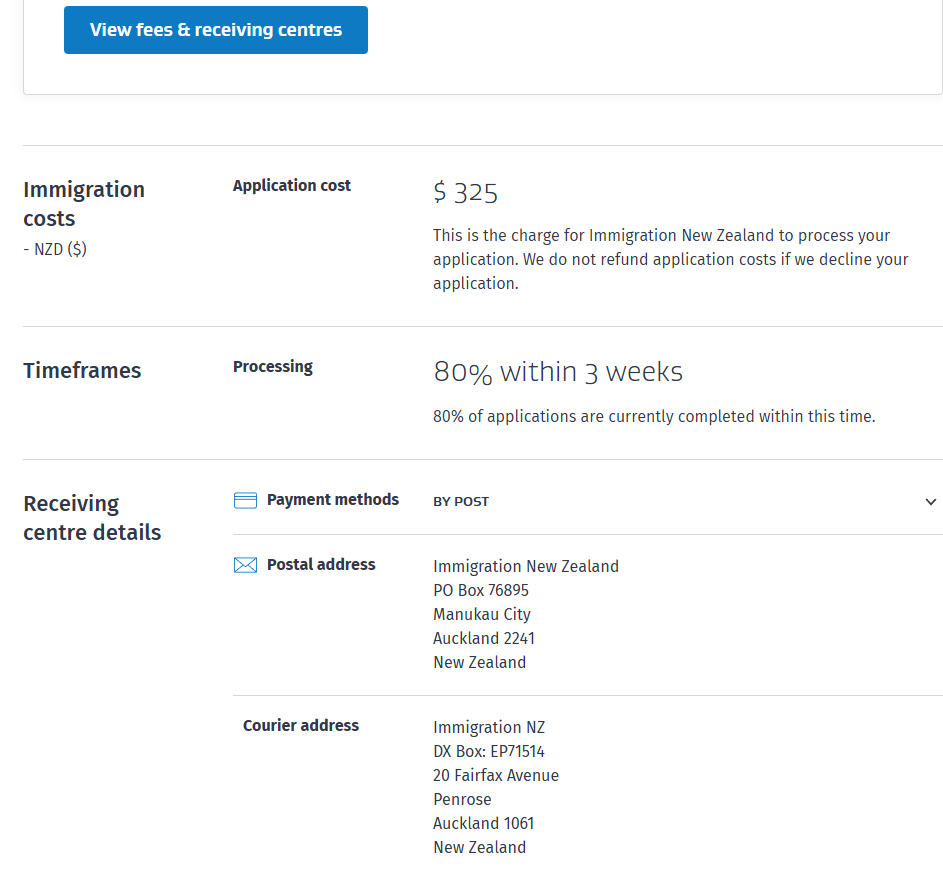Click the Immigration costs heading
The width and height of the screenshot is (943, 883).
84,204
